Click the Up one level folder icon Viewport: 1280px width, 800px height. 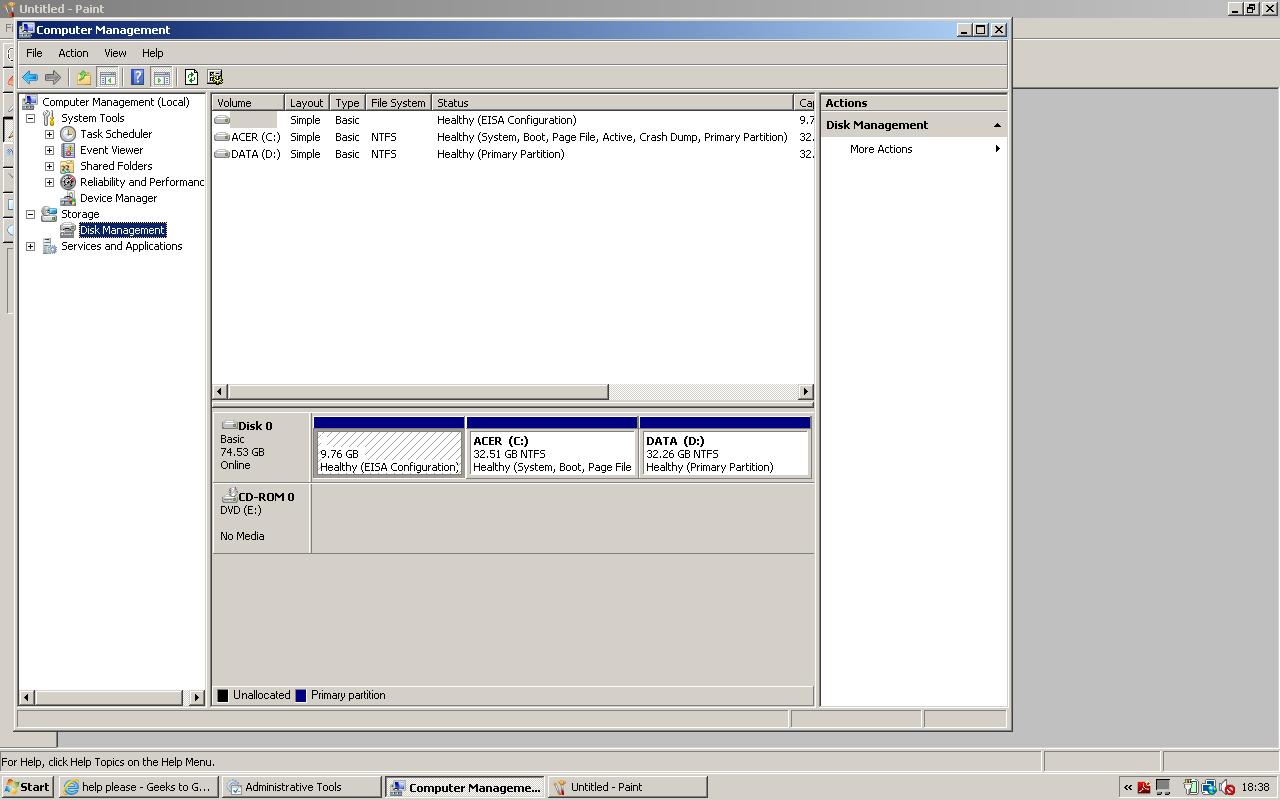click(84, 77)
